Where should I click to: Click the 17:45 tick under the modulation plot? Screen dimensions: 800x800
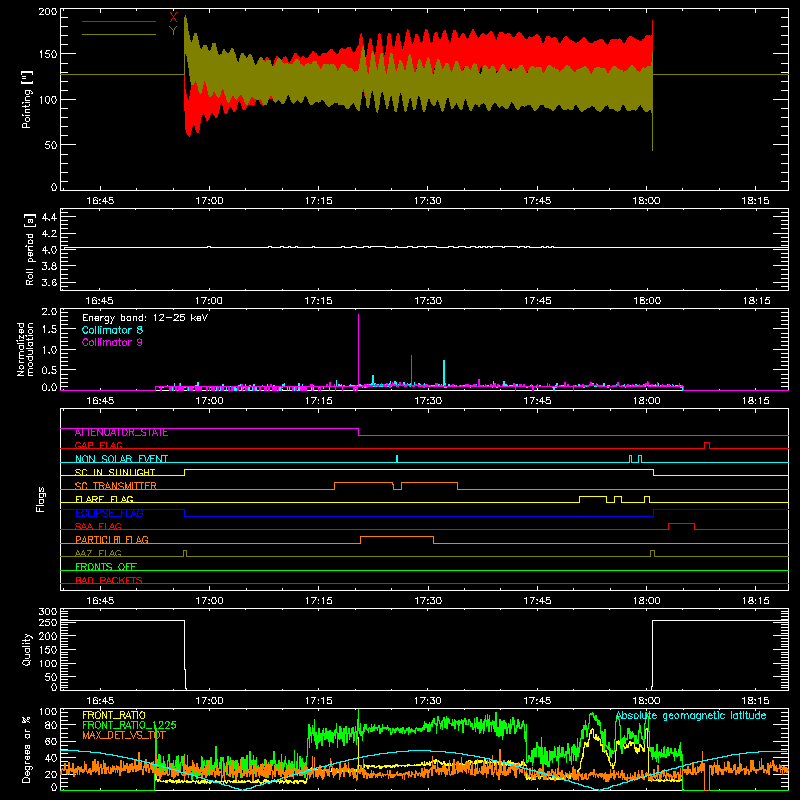click(537, 401)
